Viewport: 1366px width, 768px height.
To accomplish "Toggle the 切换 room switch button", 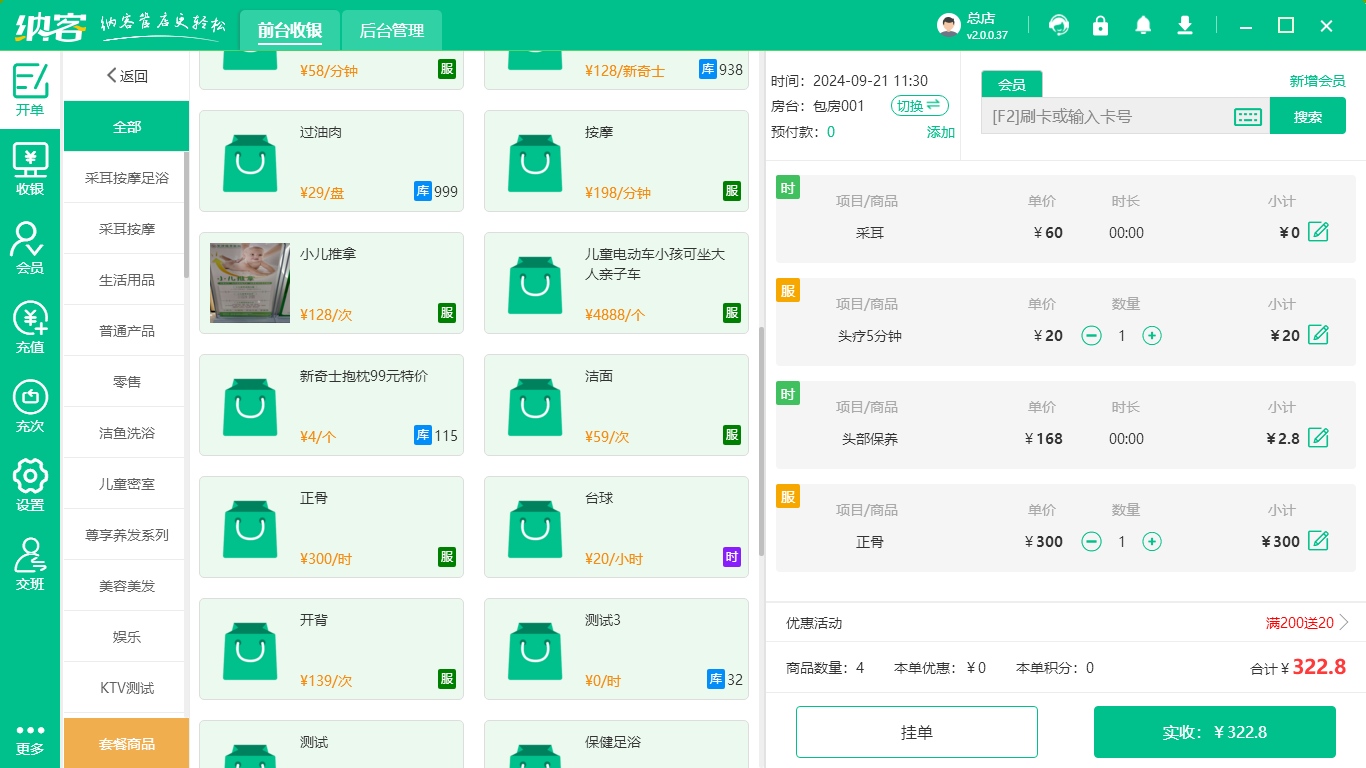I will 919,106.
